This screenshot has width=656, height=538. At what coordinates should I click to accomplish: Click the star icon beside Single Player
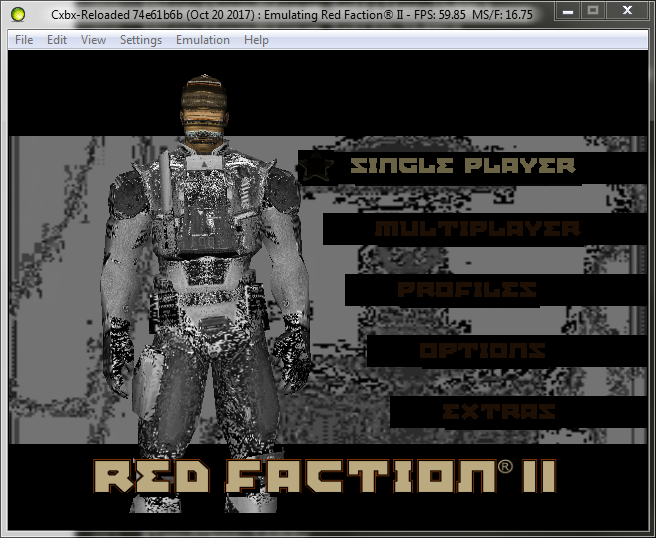316,167
